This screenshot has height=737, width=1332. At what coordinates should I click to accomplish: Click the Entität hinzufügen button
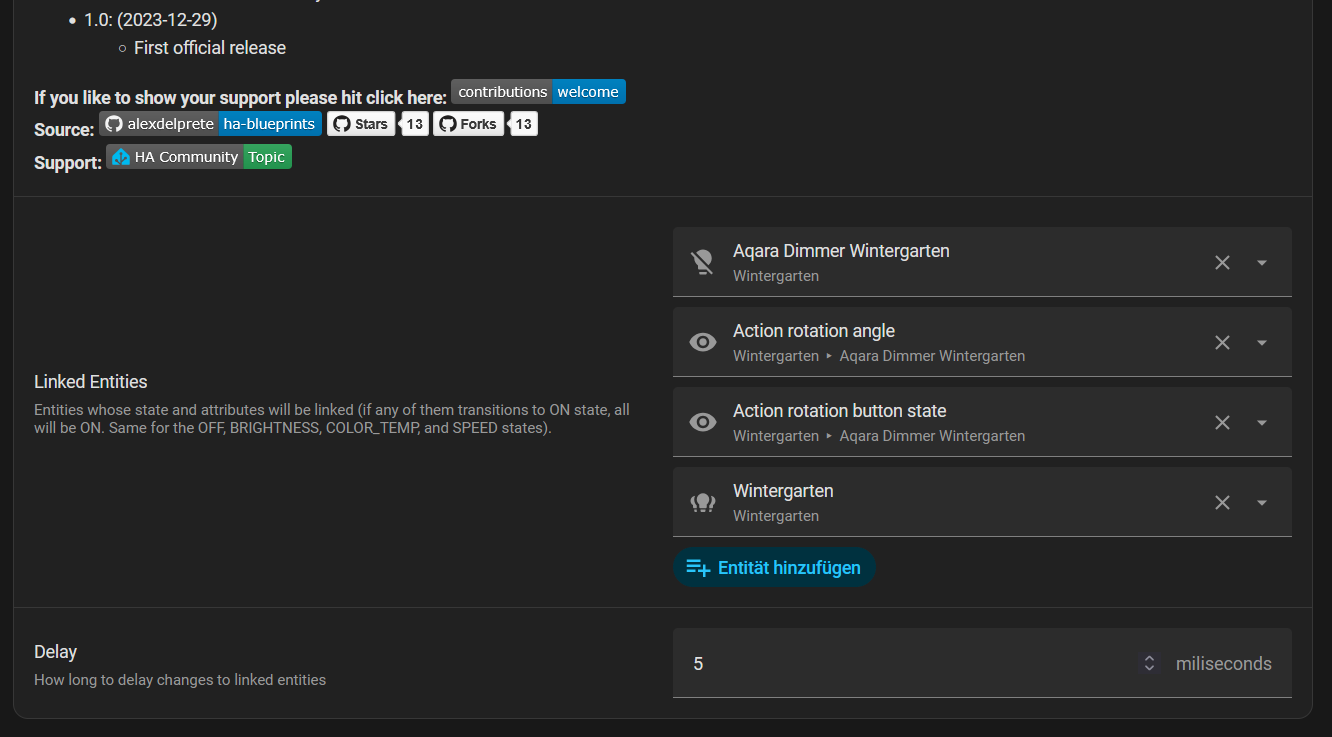[774, 568]
